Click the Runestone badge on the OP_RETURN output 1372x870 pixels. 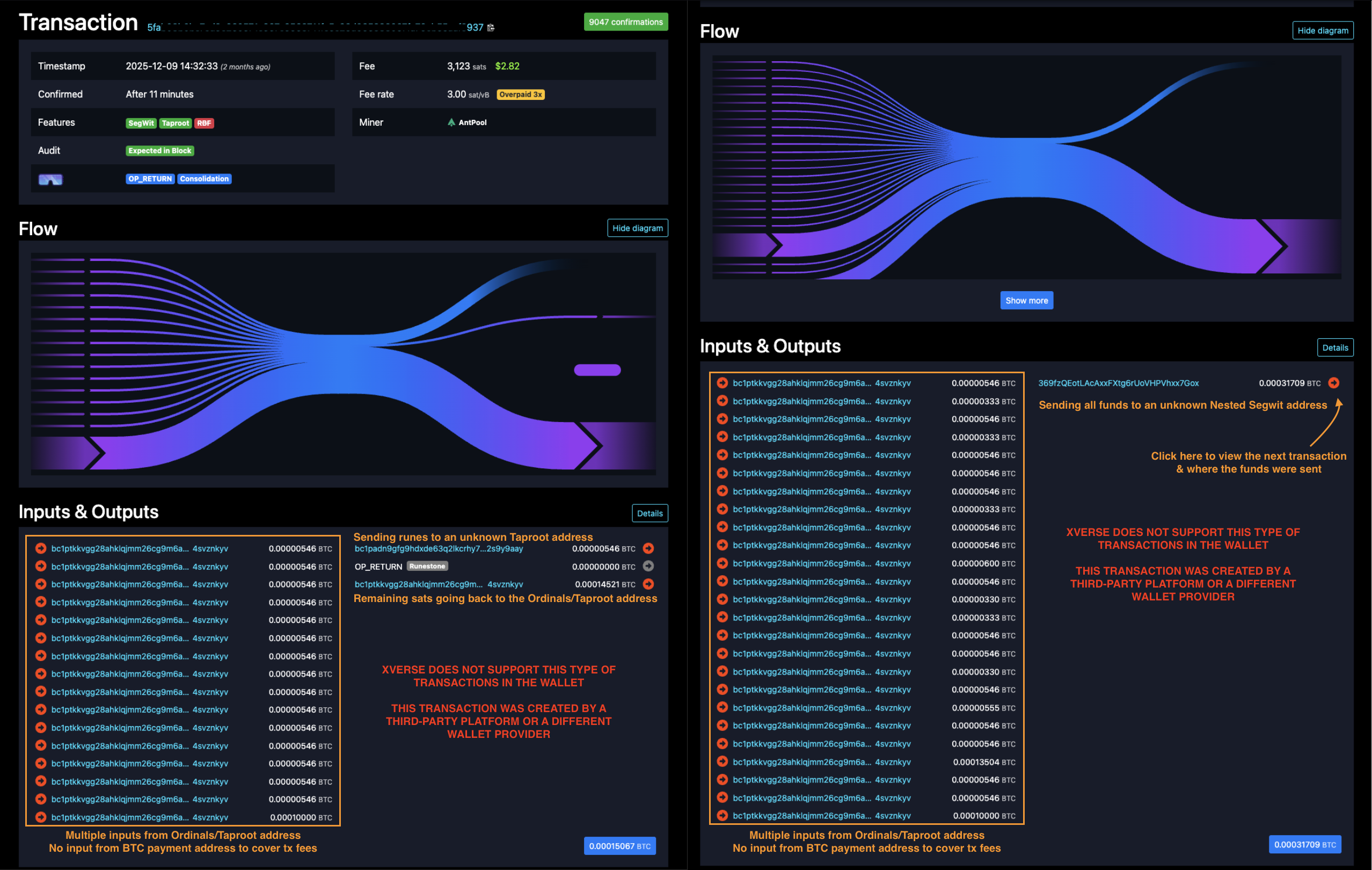pos(427,566)
